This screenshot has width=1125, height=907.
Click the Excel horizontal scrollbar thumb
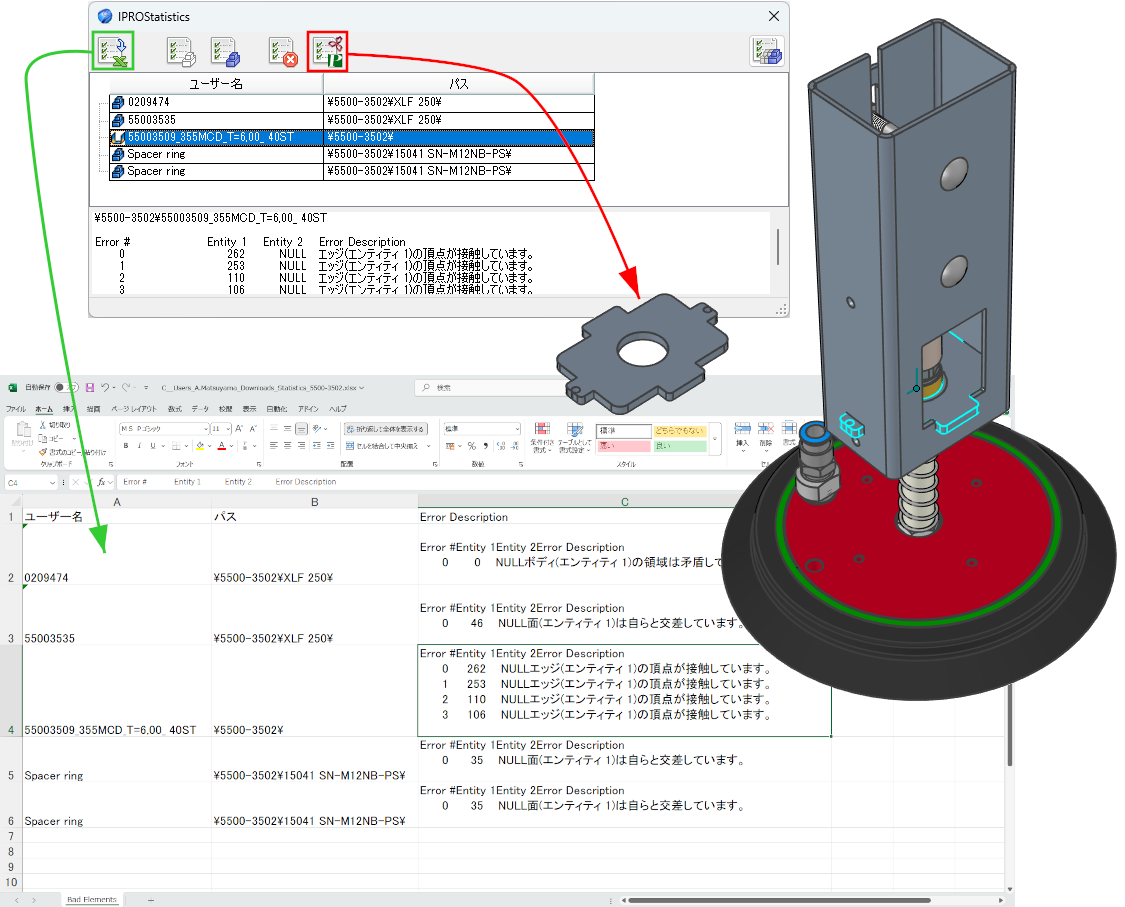click(779, 900)
